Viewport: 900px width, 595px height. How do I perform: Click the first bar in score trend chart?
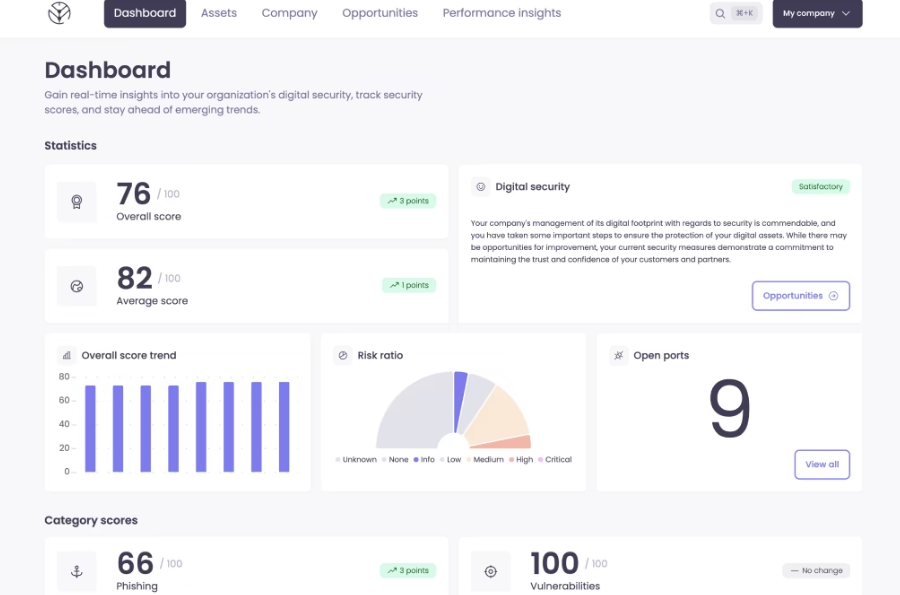(x=90, y=429)
